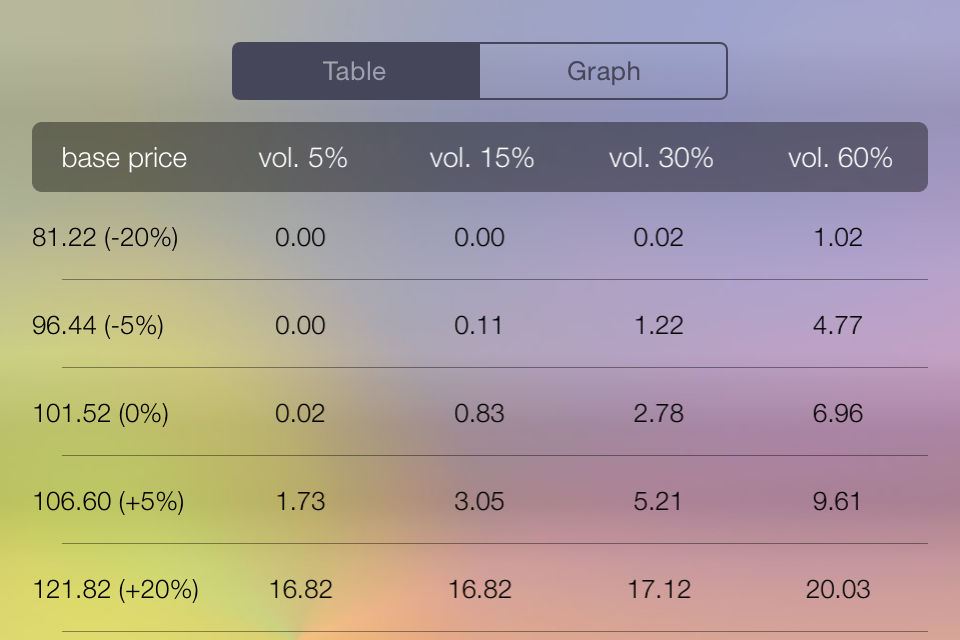Screen dimensions: 960x640
Task: Switch to the Graph tab
Action: coord(603,71)
